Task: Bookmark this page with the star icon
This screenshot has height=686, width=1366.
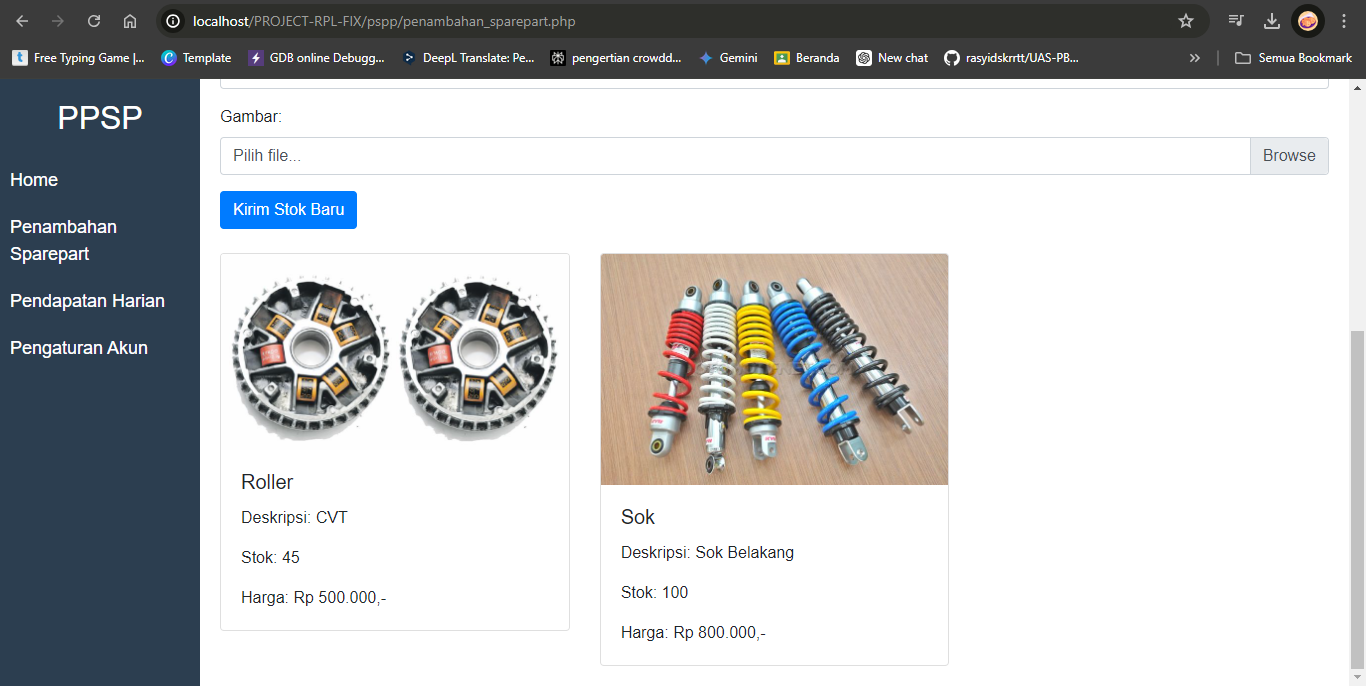Action: (x=1186, y=21)
